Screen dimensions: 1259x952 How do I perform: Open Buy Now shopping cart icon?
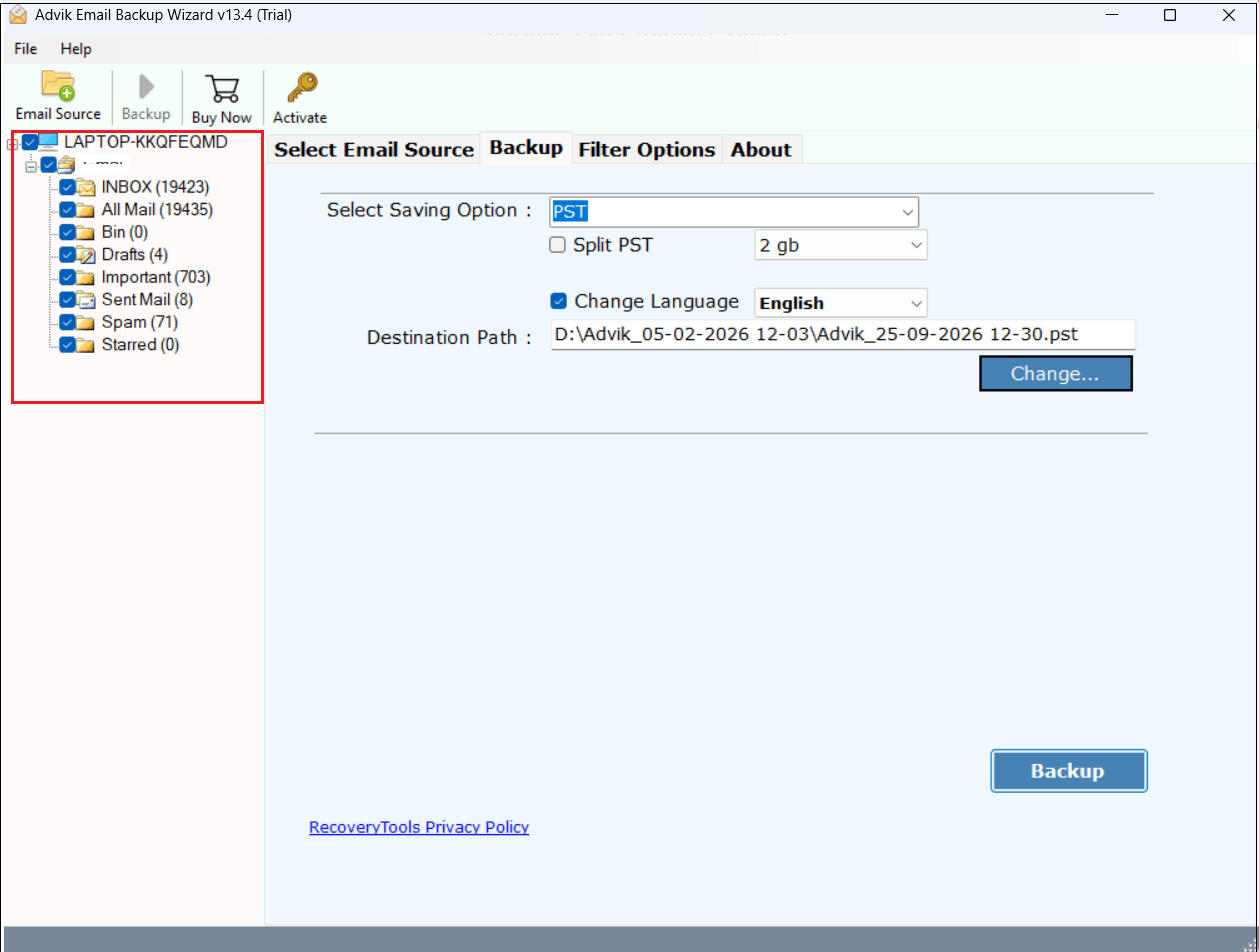(221, 88)
